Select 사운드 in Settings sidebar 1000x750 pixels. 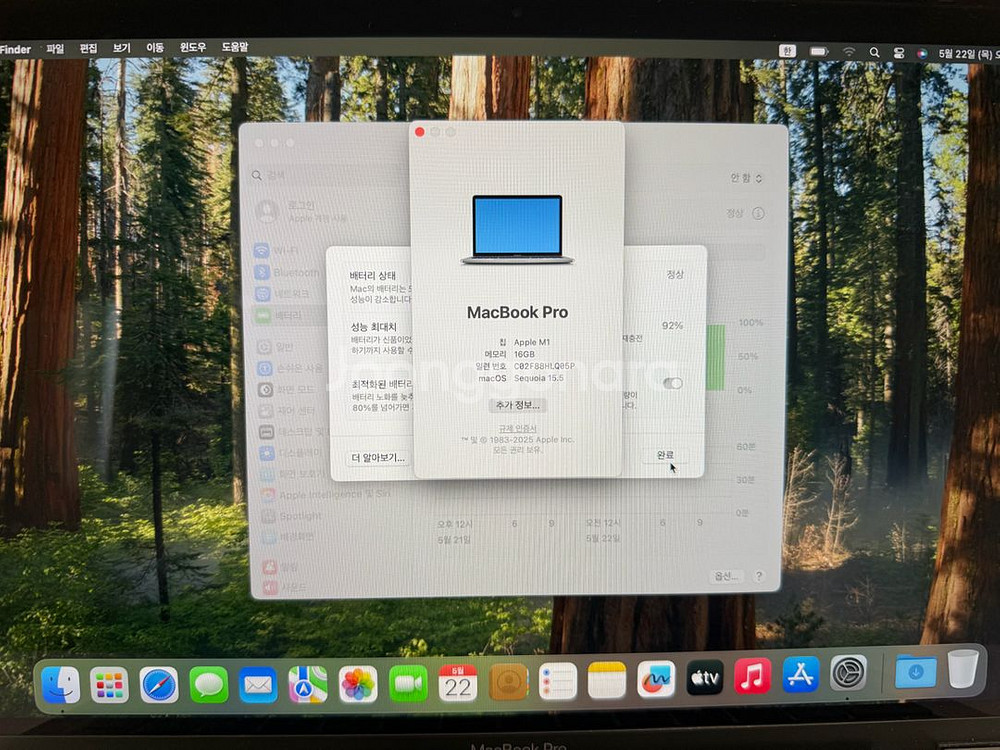287,587
